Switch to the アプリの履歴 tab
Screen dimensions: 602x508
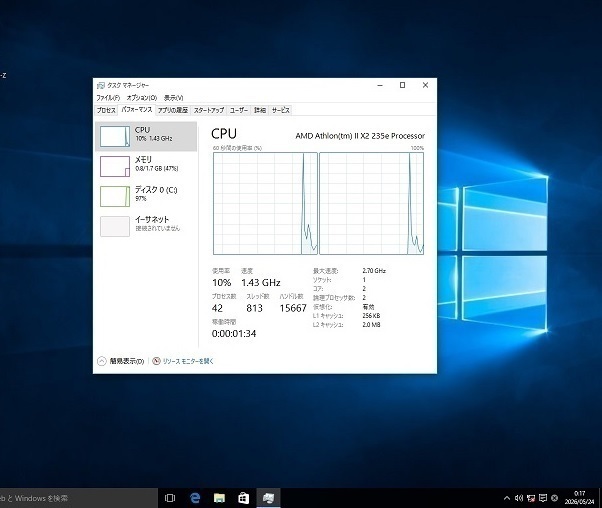[173, 110]
